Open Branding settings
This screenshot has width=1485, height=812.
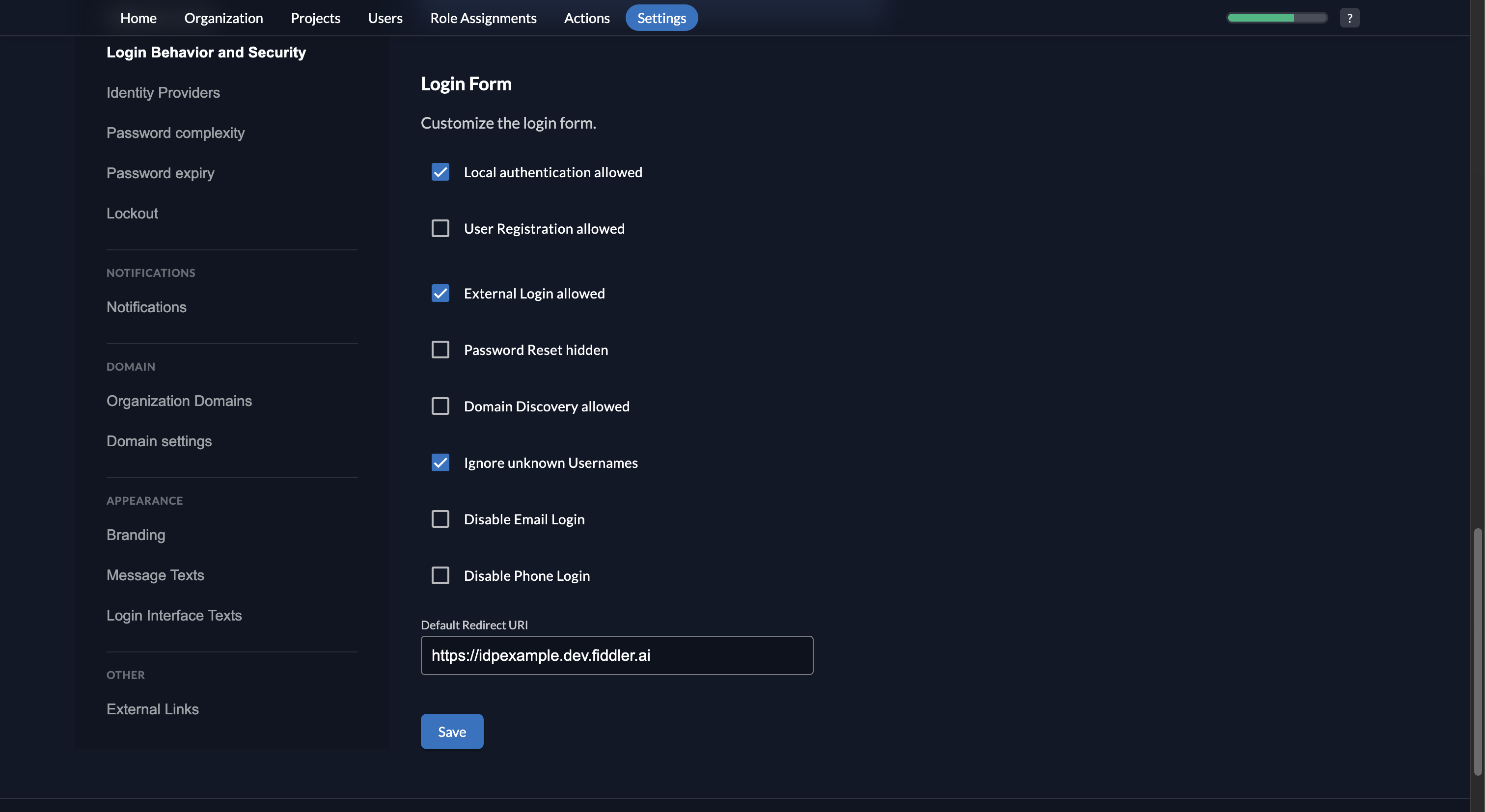coord(136,535)
